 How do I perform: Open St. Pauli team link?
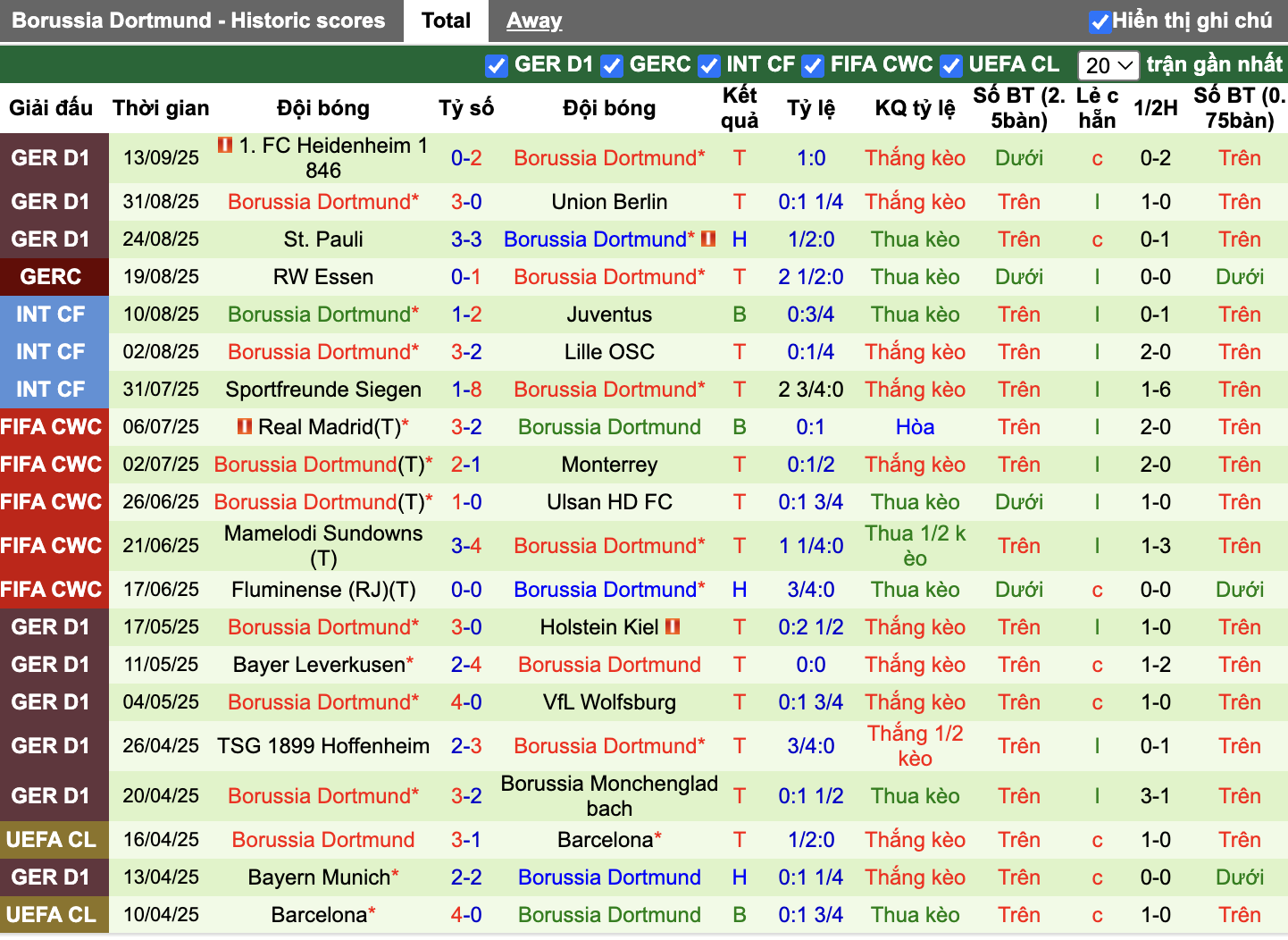(x=323, y=239)
